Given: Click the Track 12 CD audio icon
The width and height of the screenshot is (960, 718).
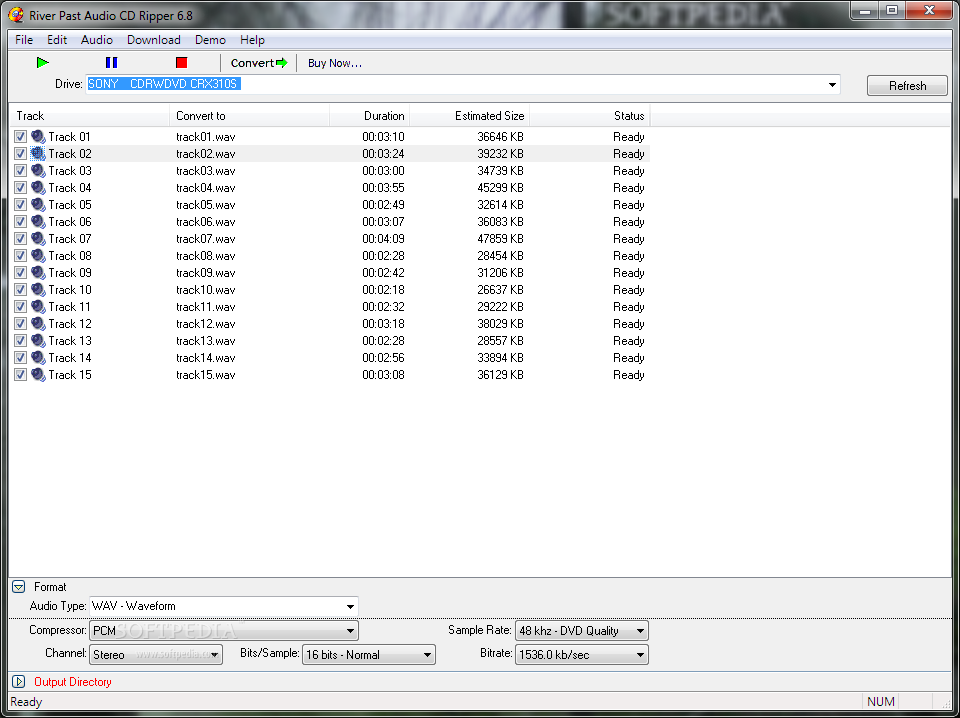Looking at the screenshot, I should [38, 323].
